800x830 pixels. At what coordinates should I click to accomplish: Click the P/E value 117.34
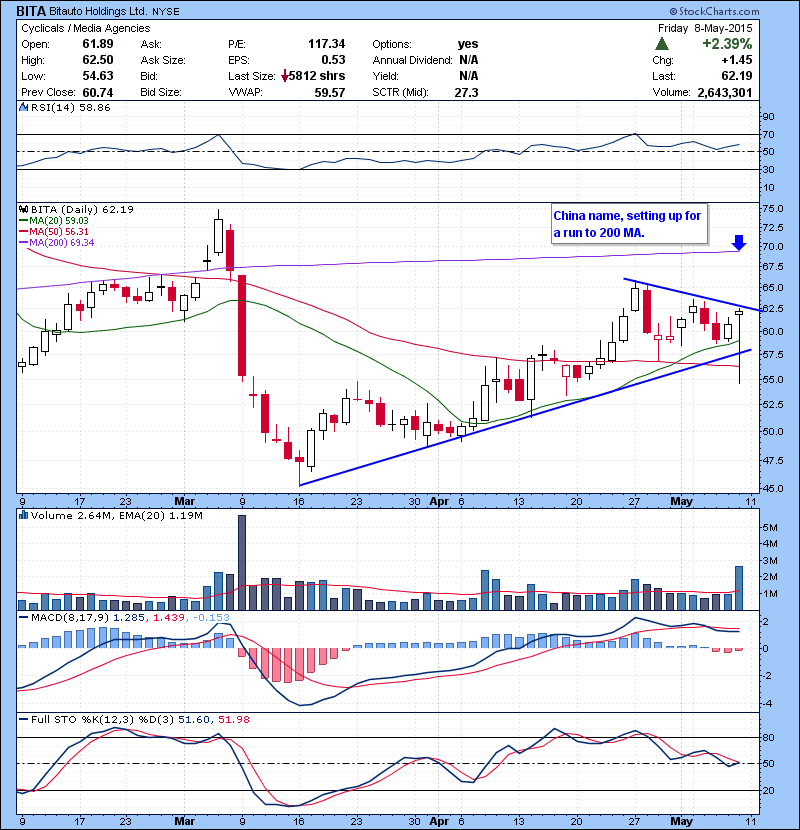(x=327, y=44)
